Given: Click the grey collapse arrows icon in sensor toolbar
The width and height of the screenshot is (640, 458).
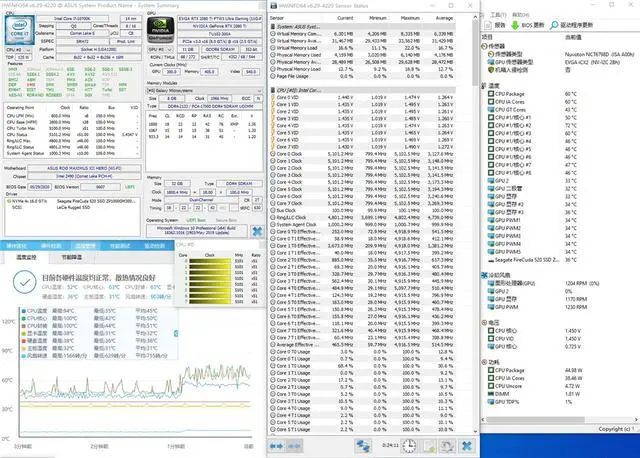Looking at the screenshot, I should point(295,446).
